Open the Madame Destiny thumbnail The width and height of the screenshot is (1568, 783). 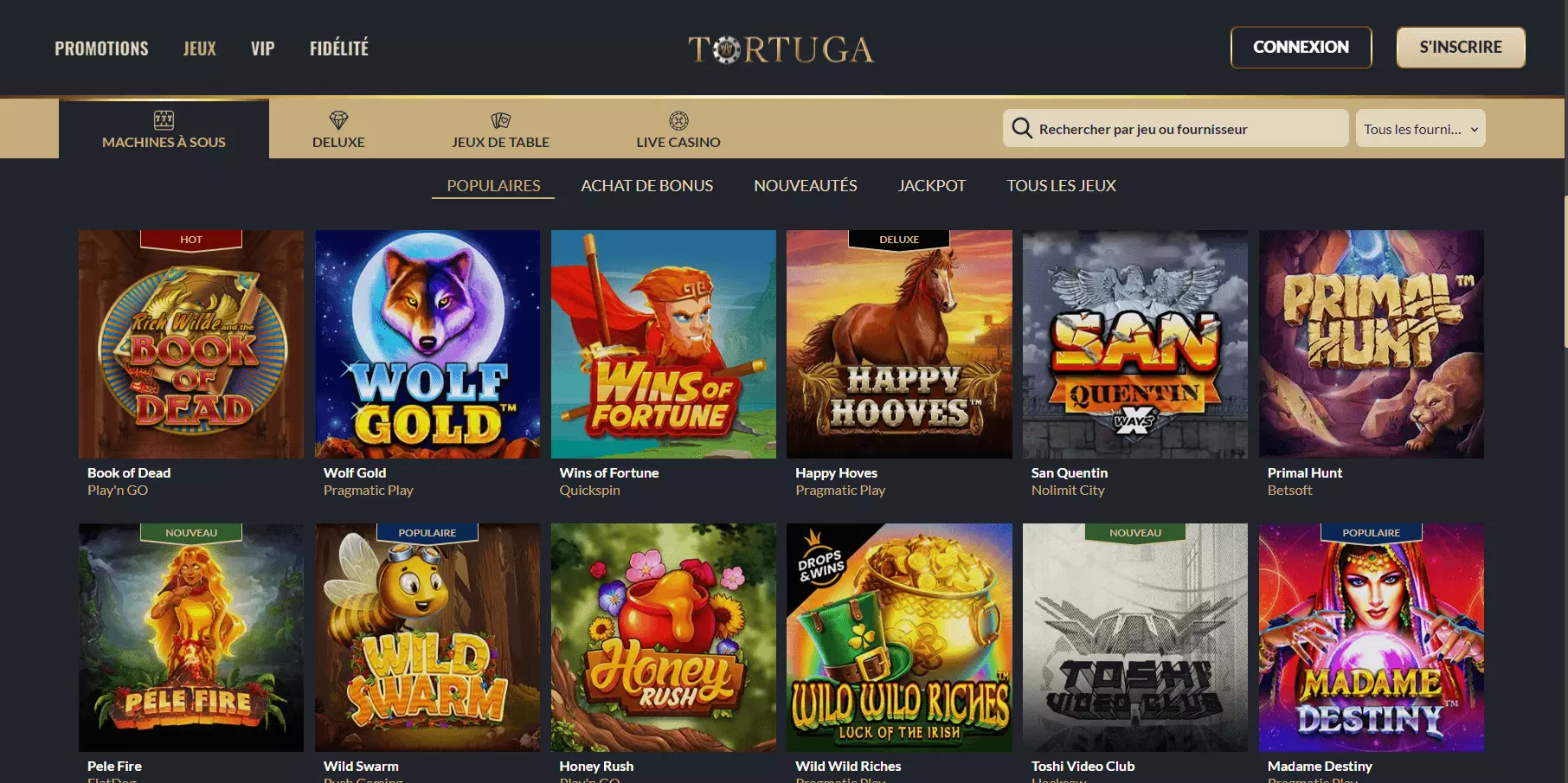tap(1372, 638)
